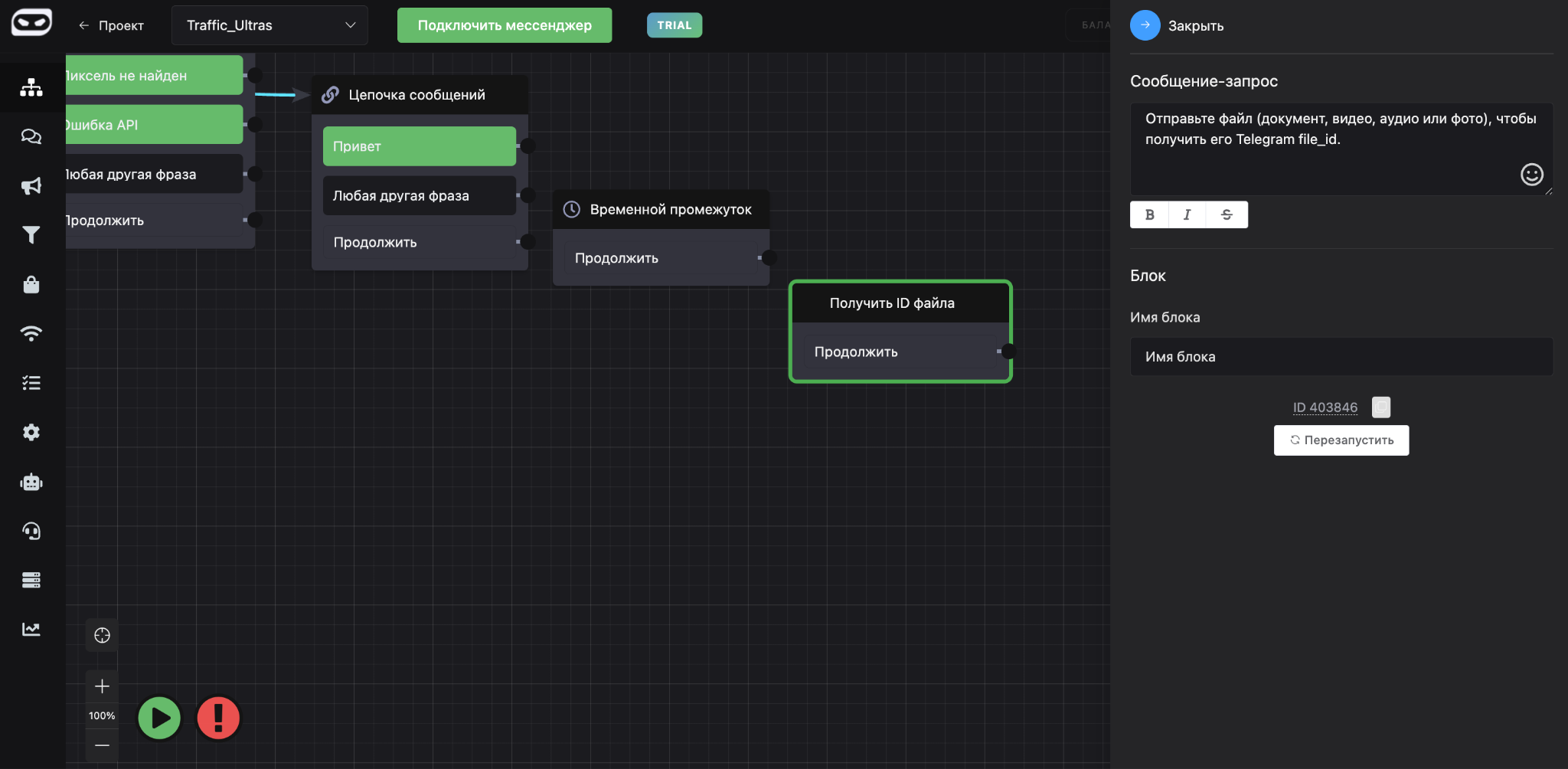Screen dimensions: 1568x769
Task: Open the analytics chart sidebar icon
Action: [31, 629]
